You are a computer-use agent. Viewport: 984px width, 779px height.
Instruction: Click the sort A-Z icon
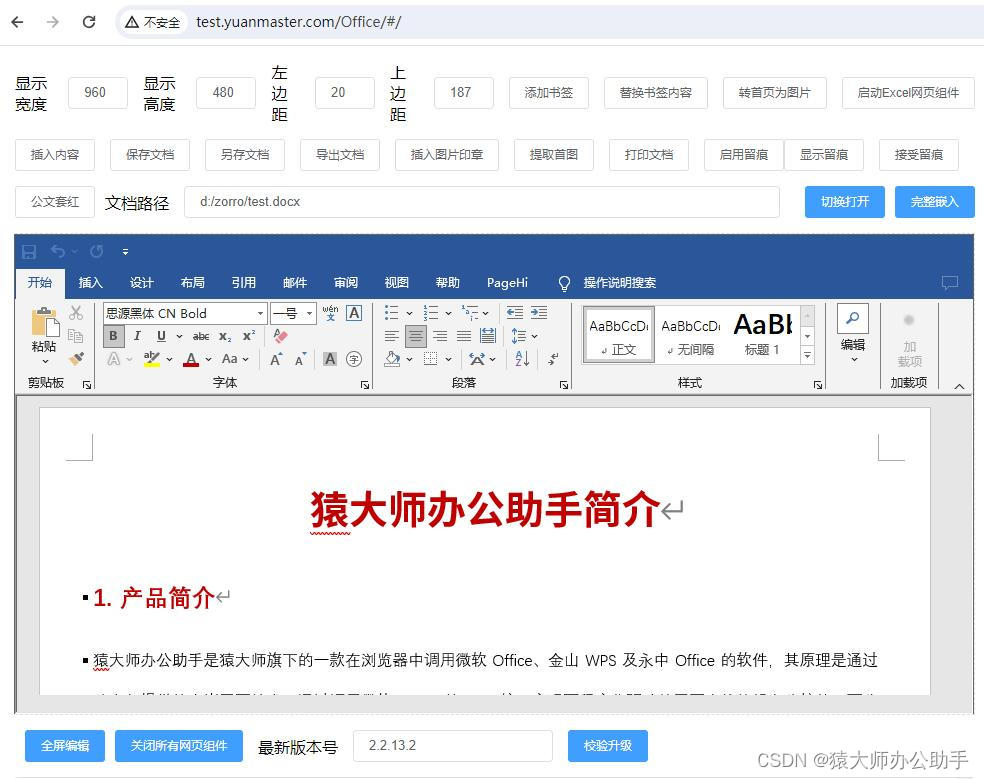coord(521,358)
